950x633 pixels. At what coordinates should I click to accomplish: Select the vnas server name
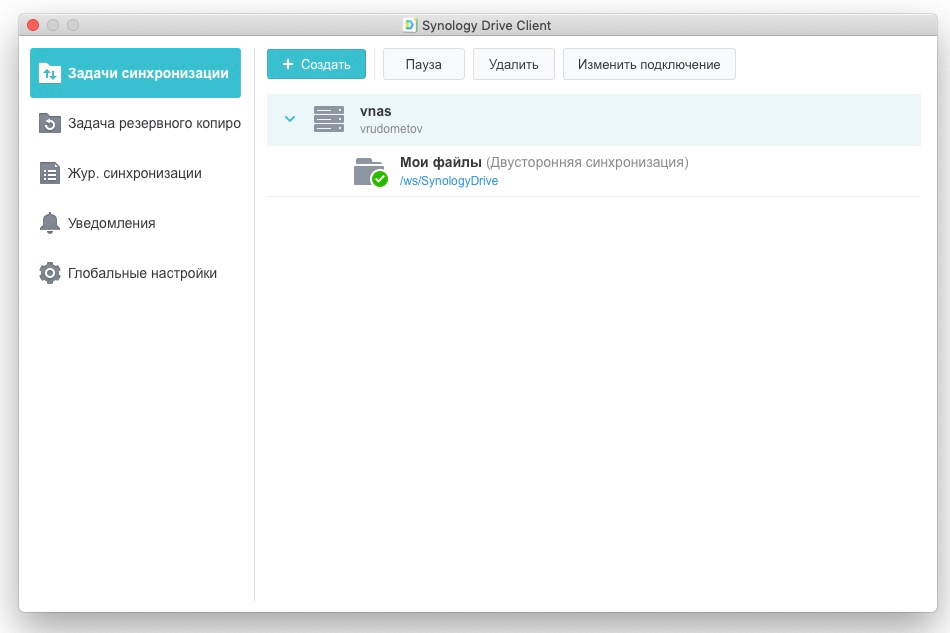tap(375, 112)
